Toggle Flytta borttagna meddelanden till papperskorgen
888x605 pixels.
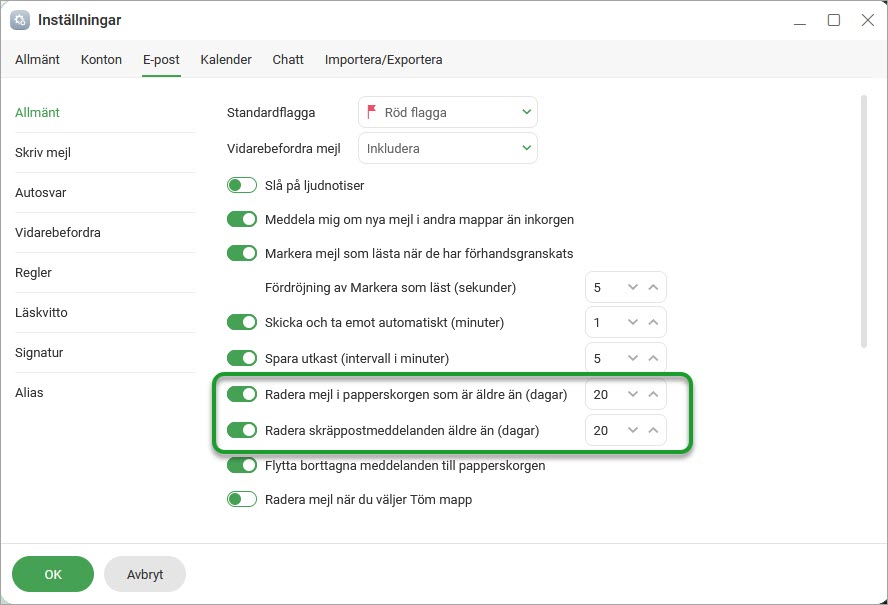point(242,465)
